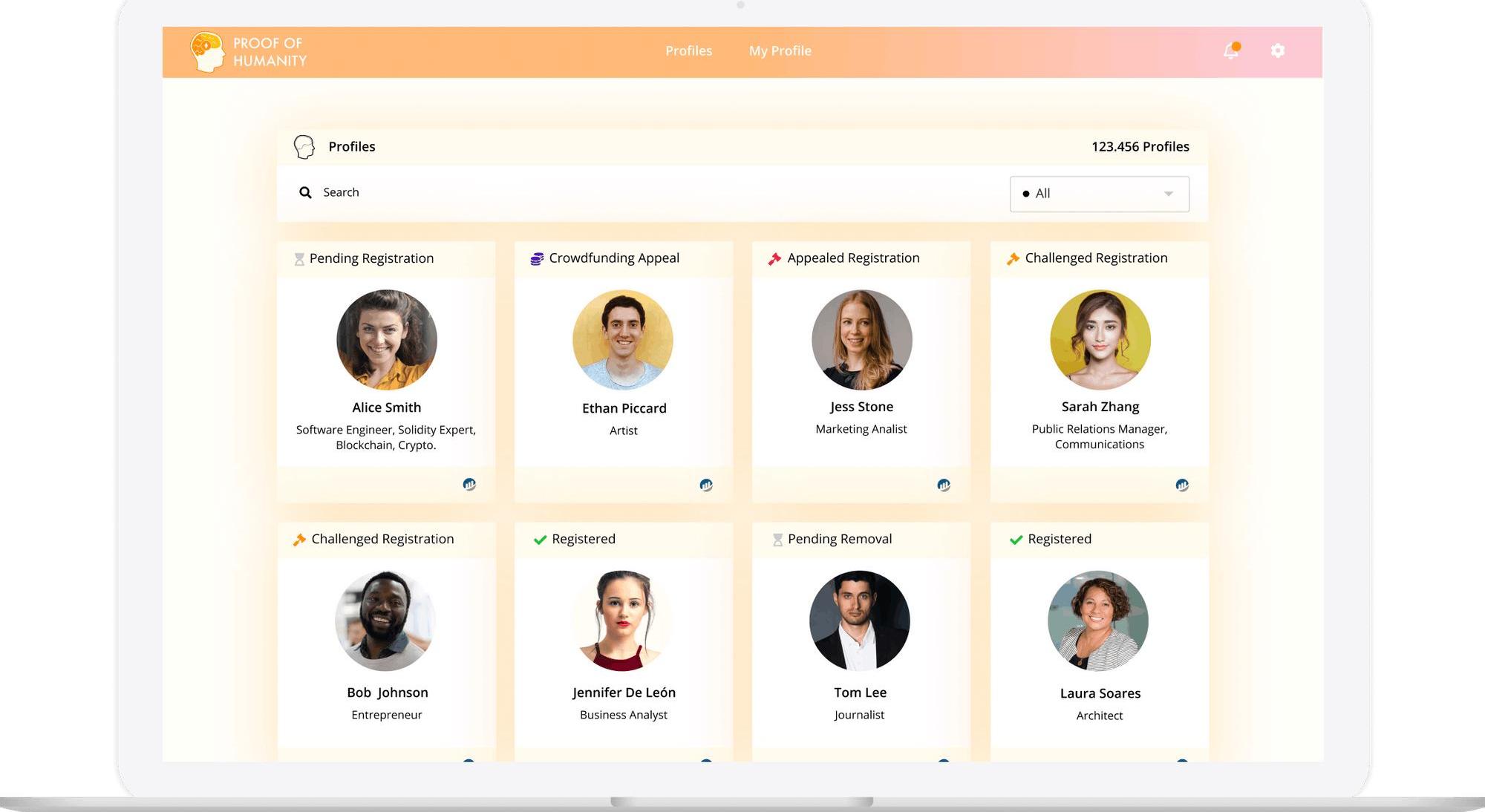Image resolution: width=1485 pixels, height=812 pixels.
Task: Select Tom Lee's profile photo
Action: tap(859, 621)
